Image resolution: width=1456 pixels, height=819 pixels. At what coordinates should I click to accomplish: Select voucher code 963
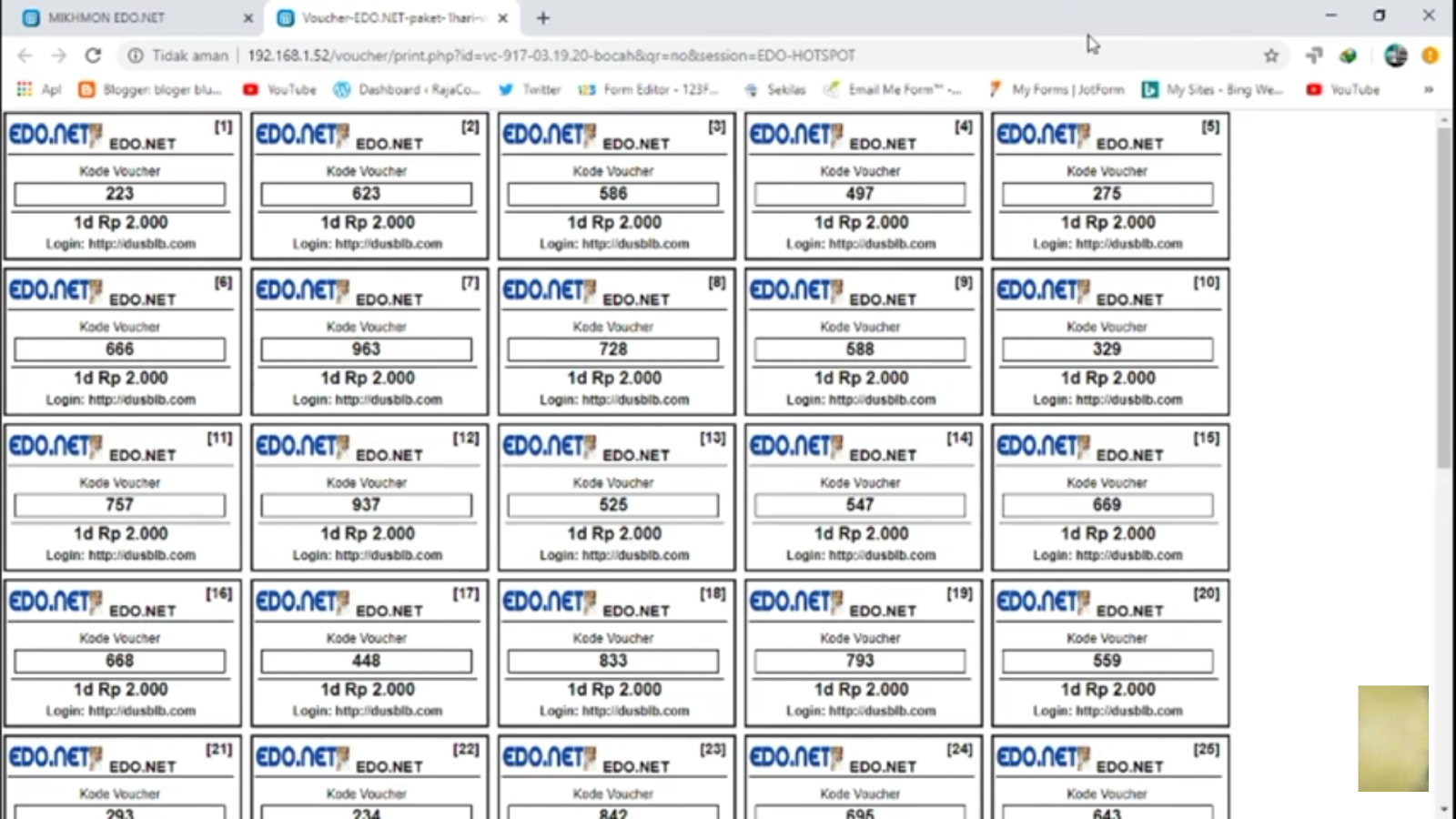click(x=367, y=349)
